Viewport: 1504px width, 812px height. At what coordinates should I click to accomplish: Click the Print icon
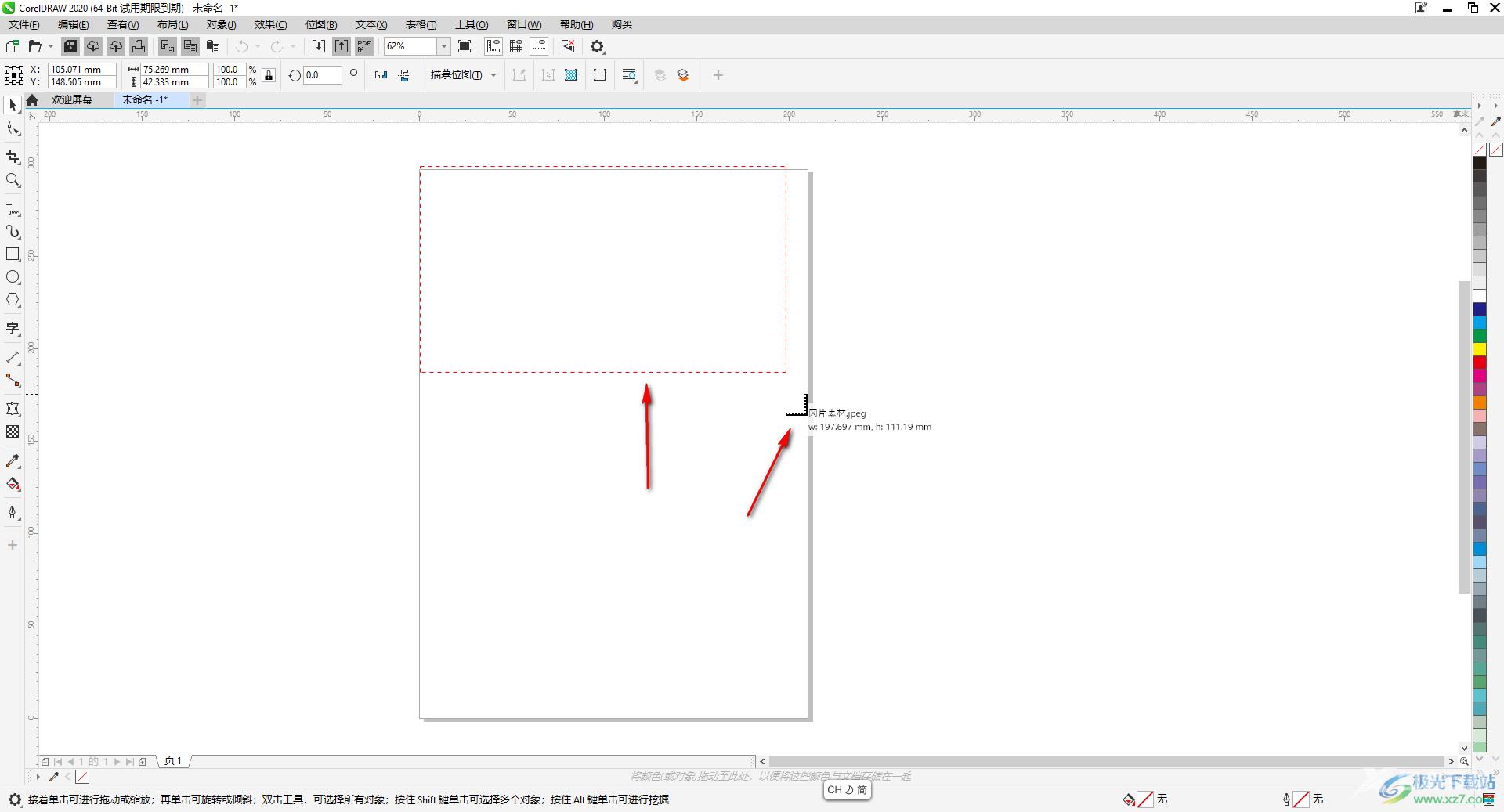139,46
